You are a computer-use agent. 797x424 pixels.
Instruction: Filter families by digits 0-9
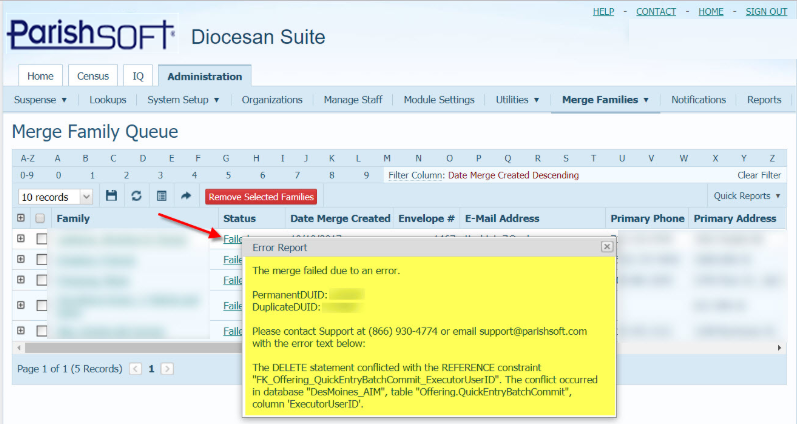[x=27, y=175]
